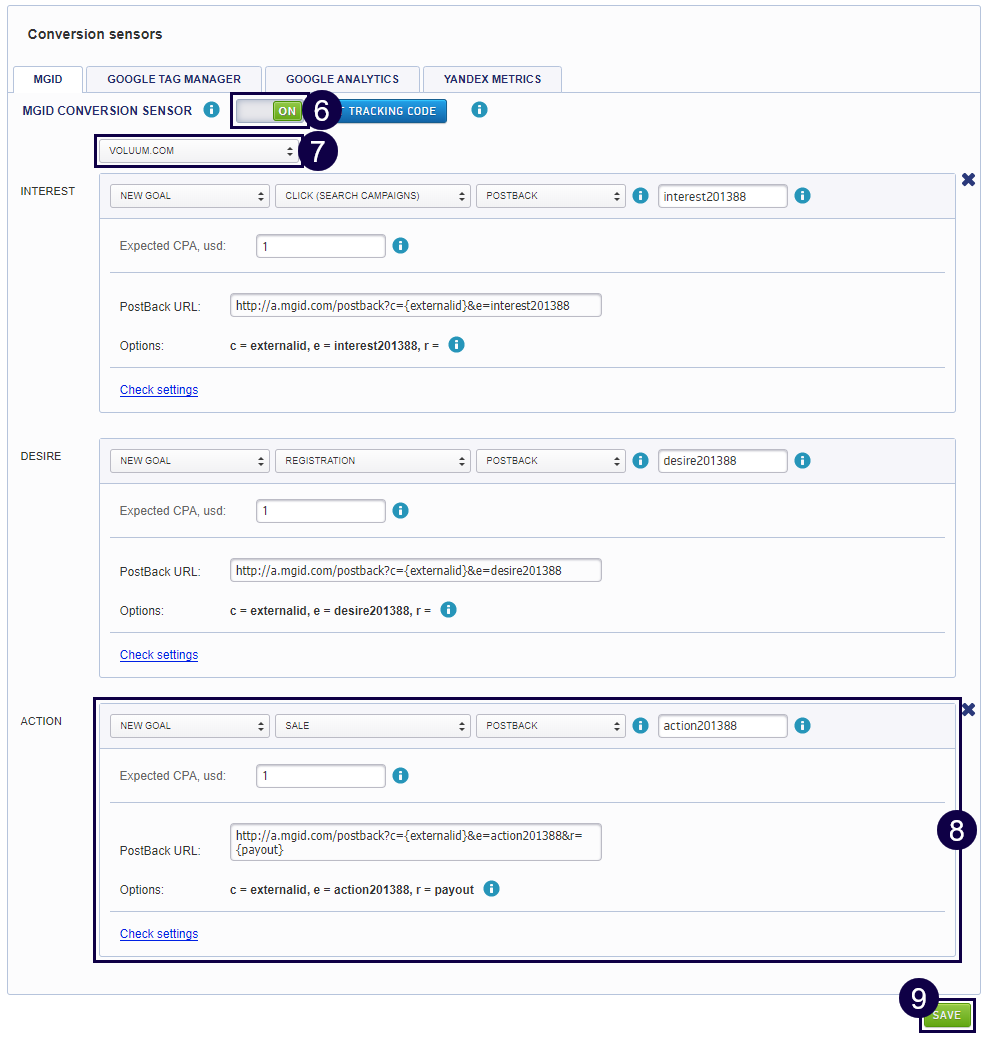Click info icon next to Interest Expected CPA
This screenshot has width=986, height=1038.
click(x=401, y=245)
